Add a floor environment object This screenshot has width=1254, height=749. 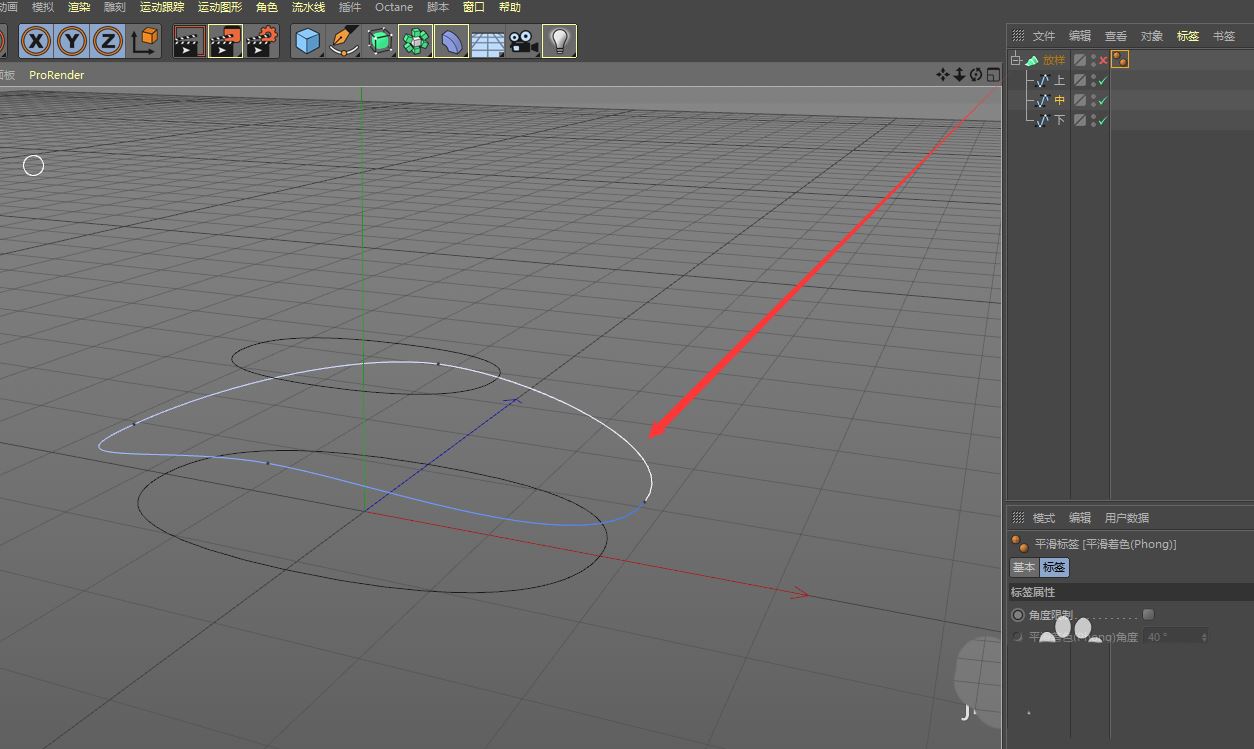[488, 41]
